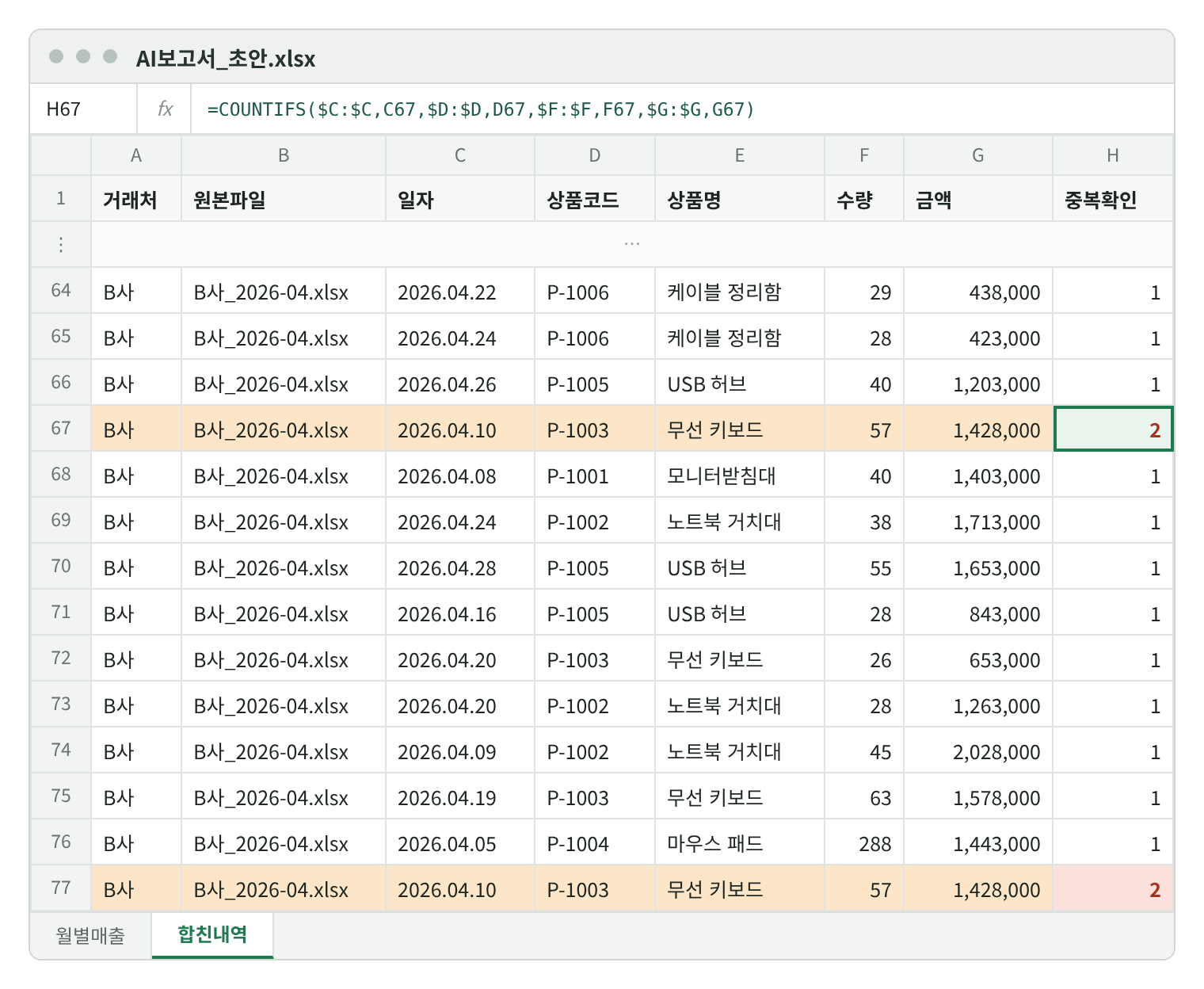Viewport: 1204px width, 989px height.
Task: Click the 마우스 패드 product name cell
Action: point(740,842)
